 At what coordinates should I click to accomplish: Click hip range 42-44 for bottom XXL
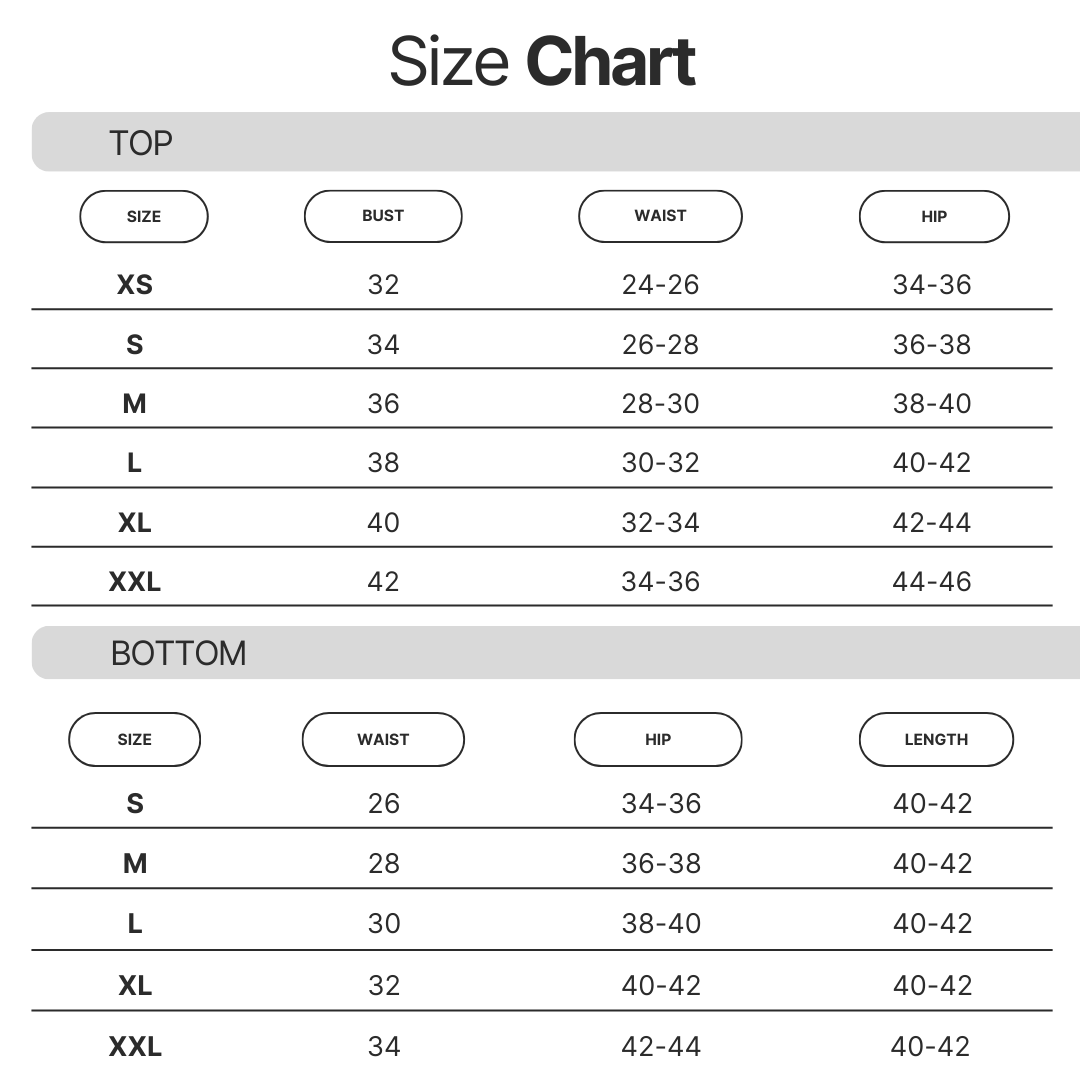661,1047
